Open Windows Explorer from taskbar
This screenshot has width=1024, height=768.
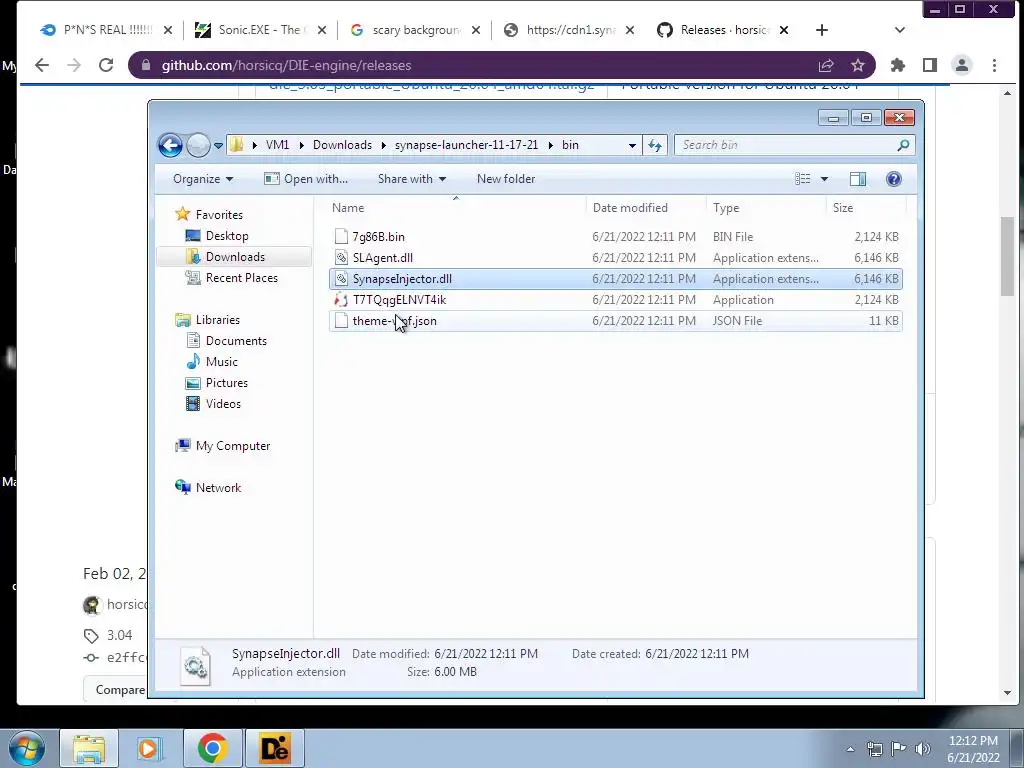pyautogui.click(x=89, y=748)
